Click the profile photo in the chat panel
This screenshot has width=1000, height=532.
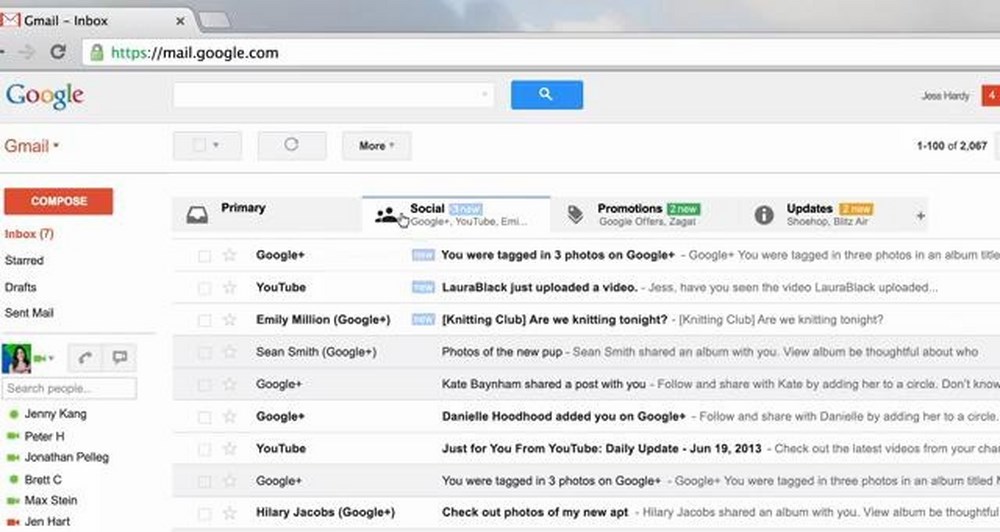point(17,358)
